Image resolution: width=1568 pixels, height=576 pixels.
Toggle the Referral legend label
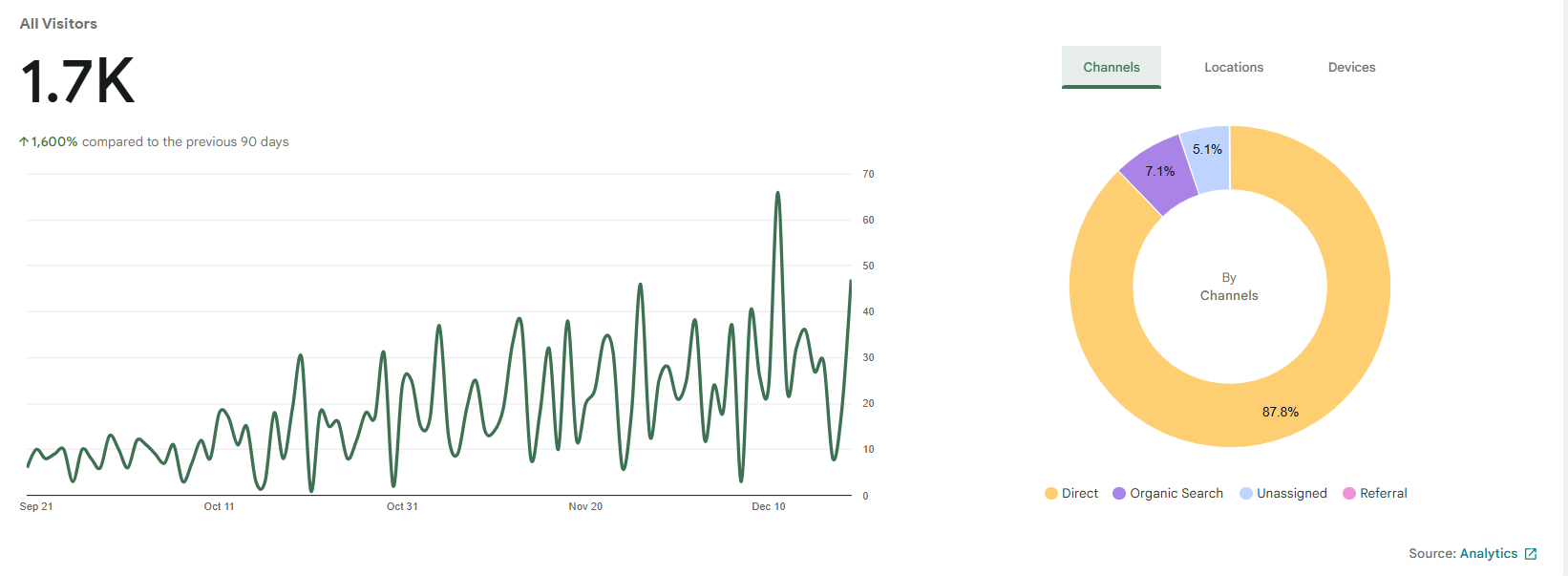[x=1384, y=493]
